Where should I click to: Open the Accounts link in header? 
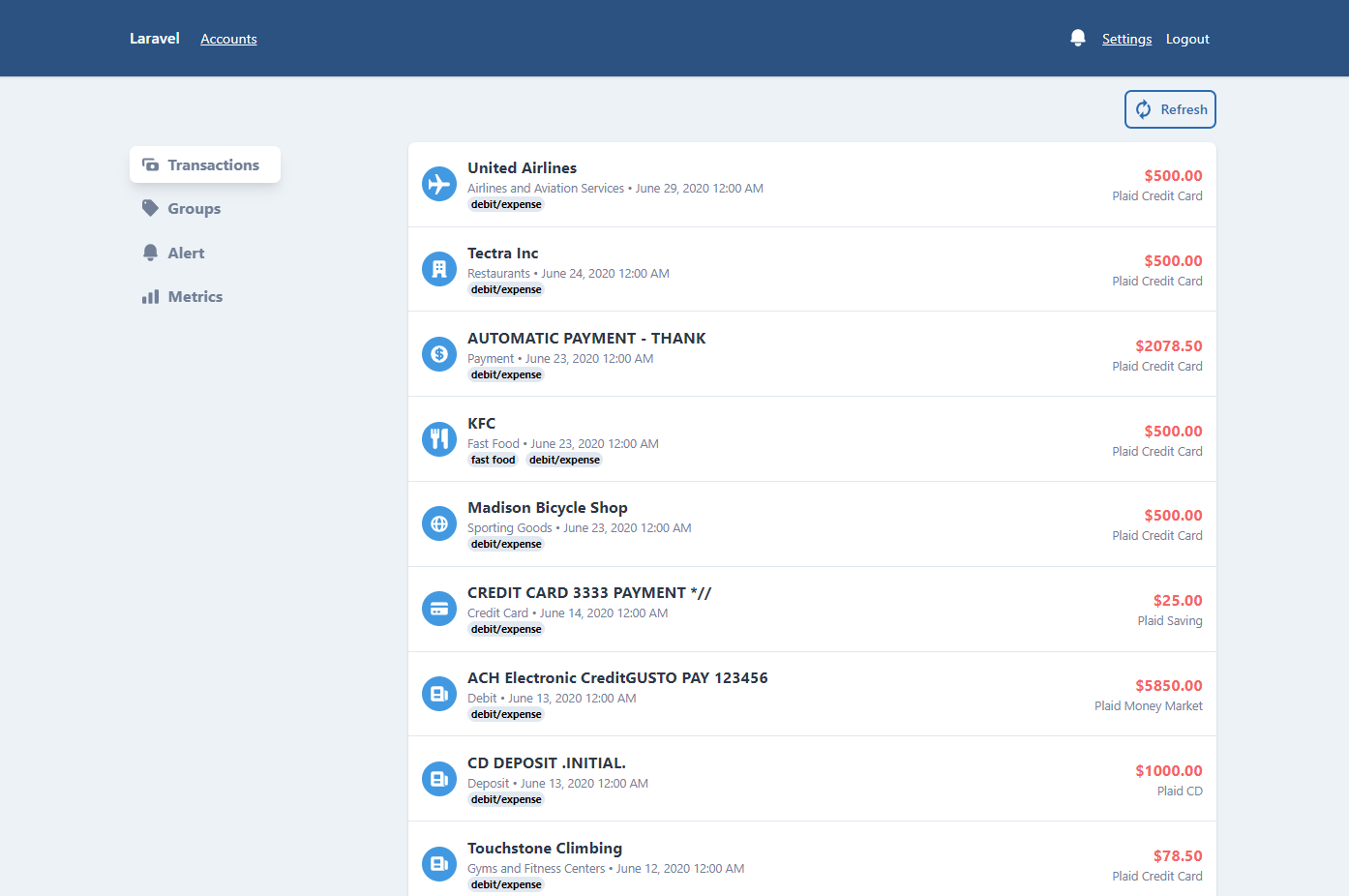pos(228,39)
